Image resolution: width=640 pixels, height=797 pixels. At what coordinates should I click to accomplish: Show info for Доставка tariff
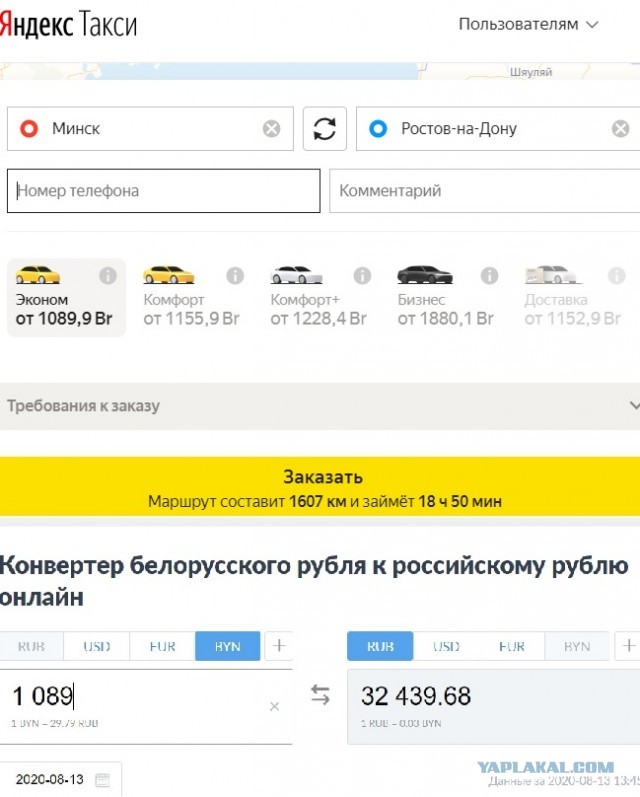point(616,275)
